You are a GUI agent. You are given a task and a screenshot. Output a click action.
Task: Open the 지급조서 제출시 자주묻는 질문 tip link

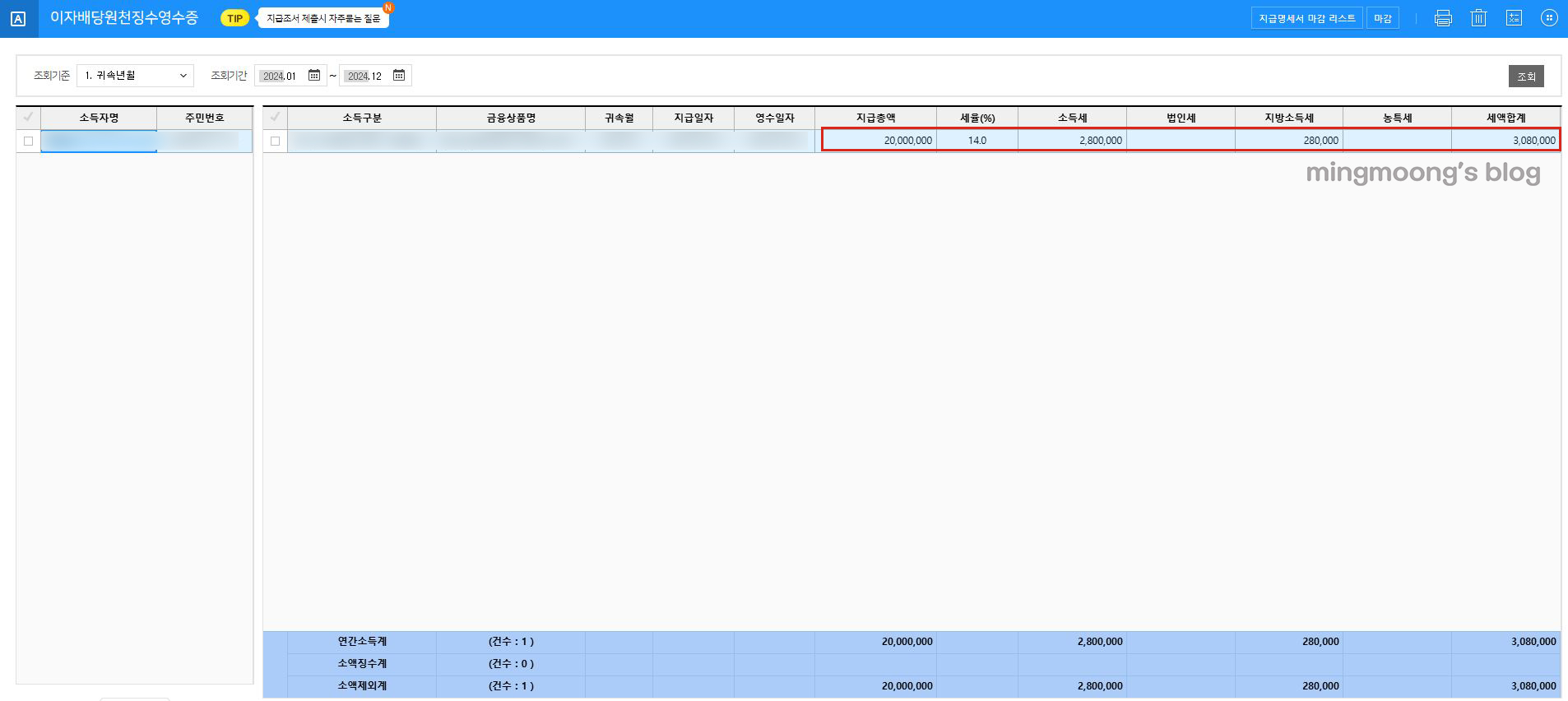(x=323, y=18)
